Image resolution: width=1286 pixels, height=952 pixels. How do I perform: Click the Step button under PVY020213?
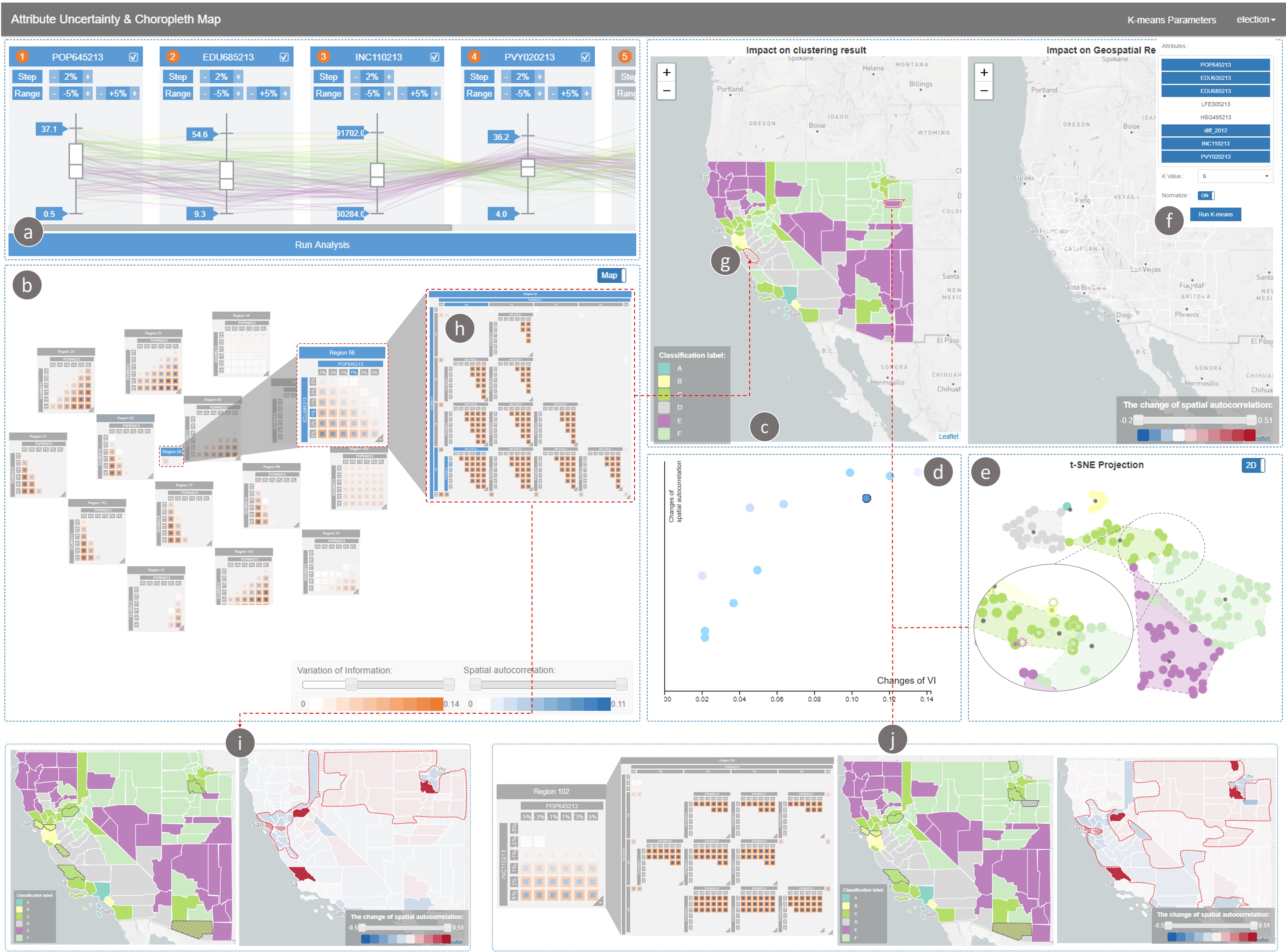tap(479, 77)
